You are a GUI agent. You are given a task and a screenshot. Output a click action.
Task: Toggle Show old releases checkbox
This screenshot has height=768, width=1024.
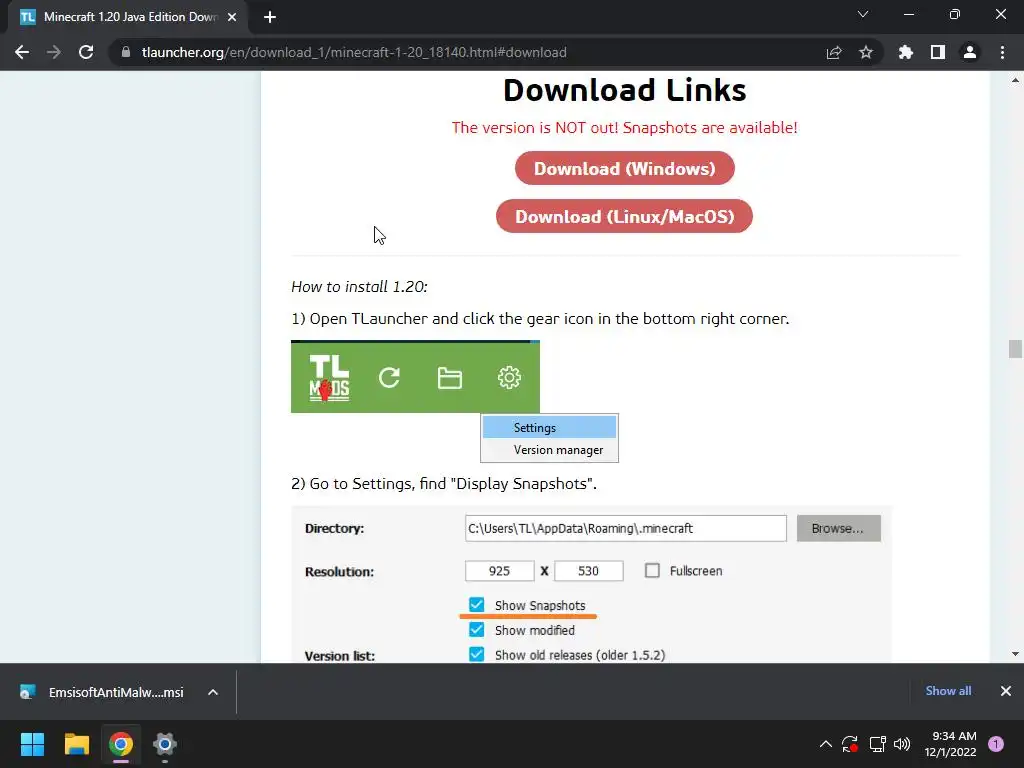pyautogui.click(x=477, y=654)
